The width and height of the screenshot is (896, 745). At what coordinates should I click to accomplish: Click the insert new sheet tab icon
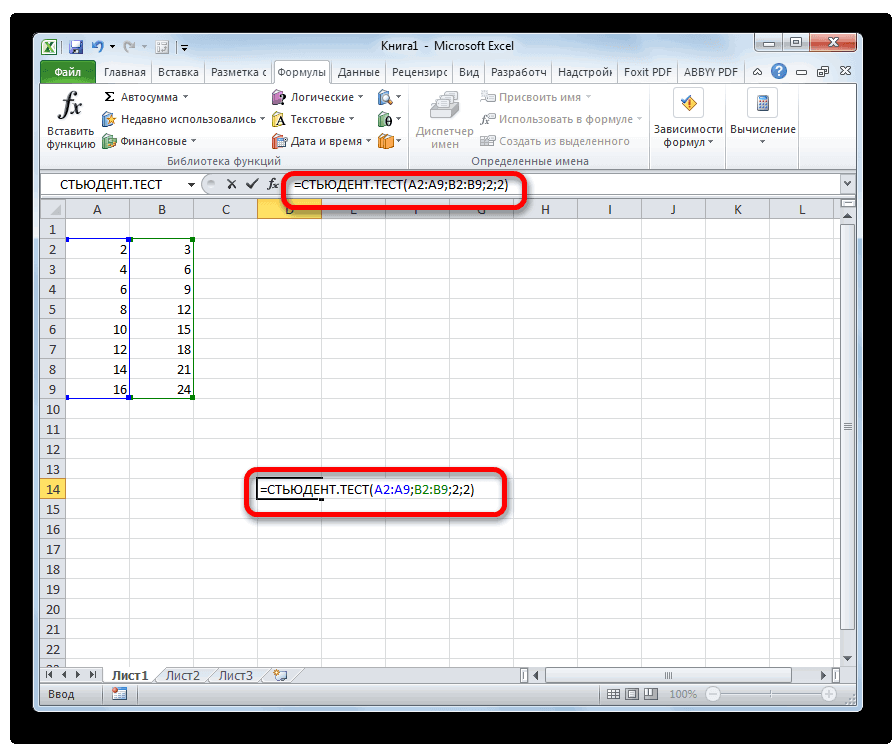279,675
